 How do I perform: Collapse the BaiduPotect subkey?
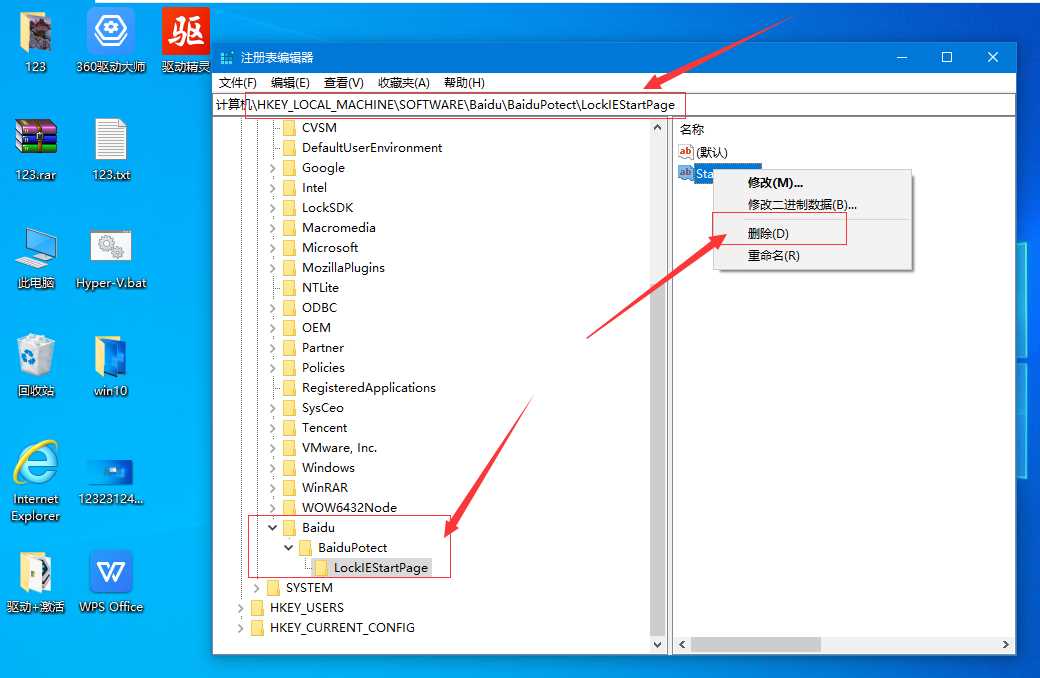(289, 547)
